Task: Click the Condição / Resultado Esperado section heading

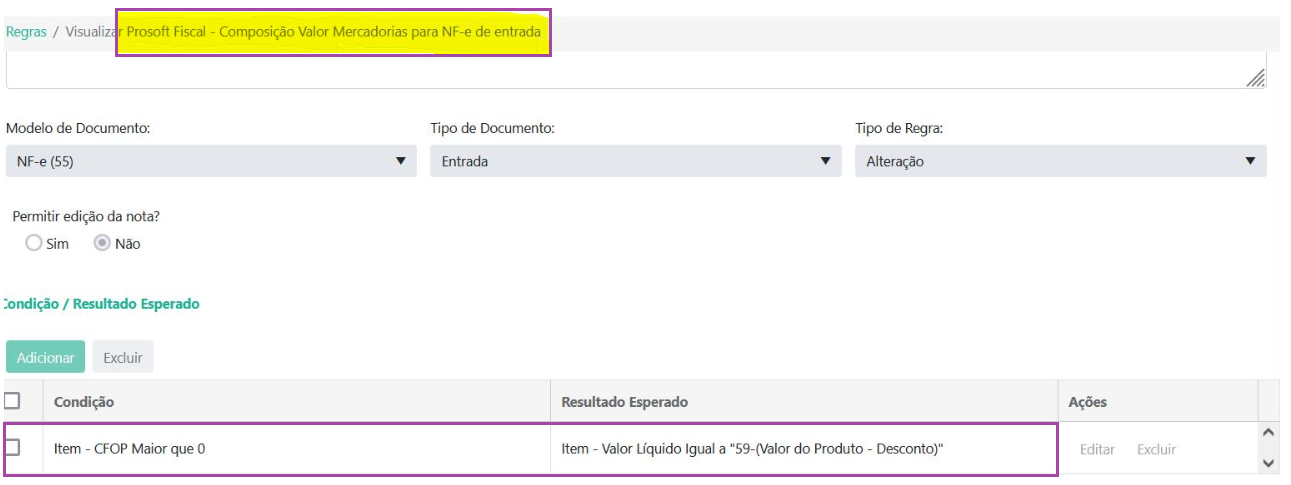Action: pyautogui.click(x=101, y=304)
